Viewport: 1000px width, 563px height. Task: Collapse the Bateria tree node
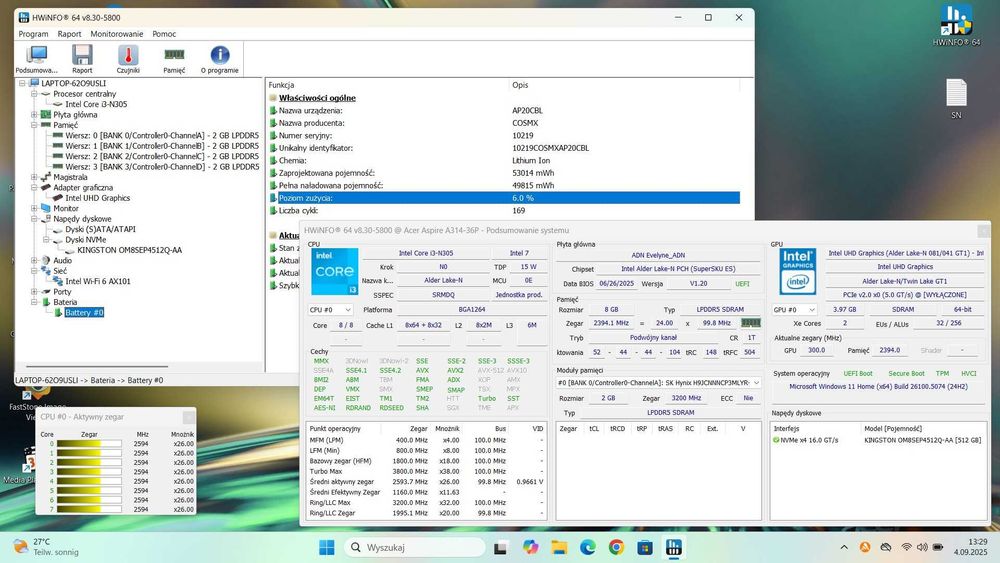click(34, 302)
